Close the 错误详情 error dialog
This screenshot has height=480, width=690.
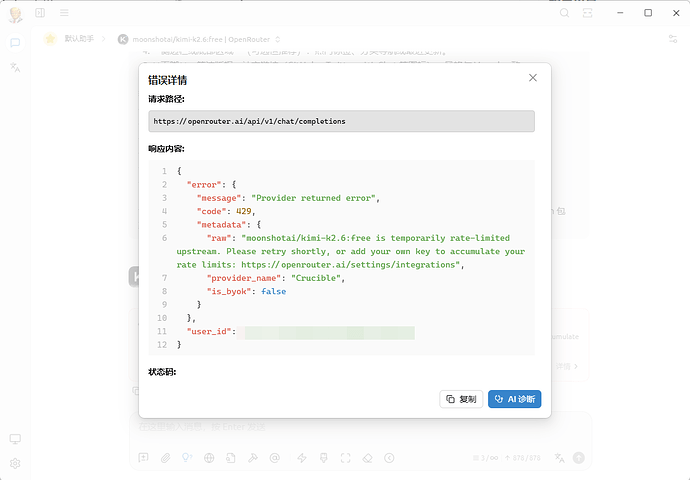pos(532,78)
